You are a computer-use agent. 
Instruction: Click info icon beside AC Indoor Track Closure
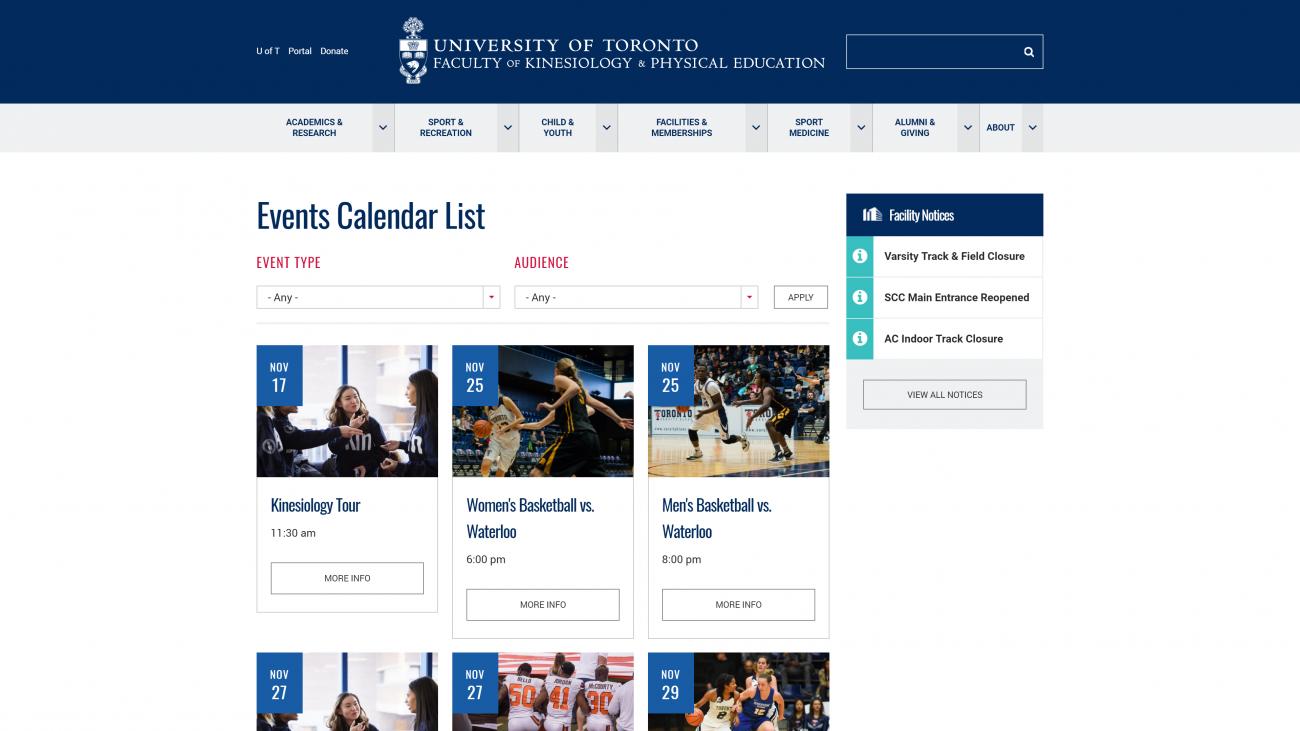pyautogui.click(x=859, y=338)
